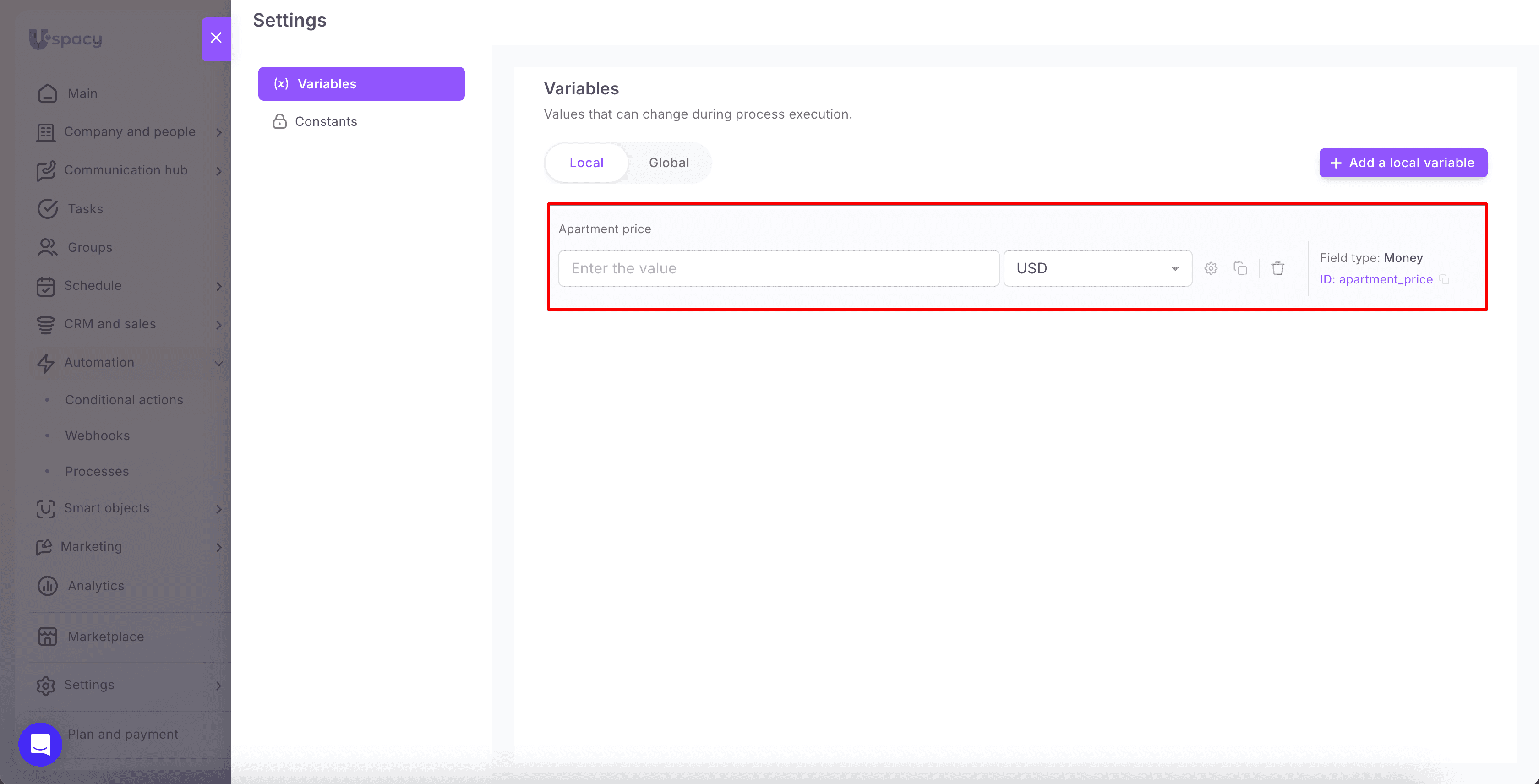1539x784 pixels.
Task: Expand Communication hub submenu
Action: point(218,171)
